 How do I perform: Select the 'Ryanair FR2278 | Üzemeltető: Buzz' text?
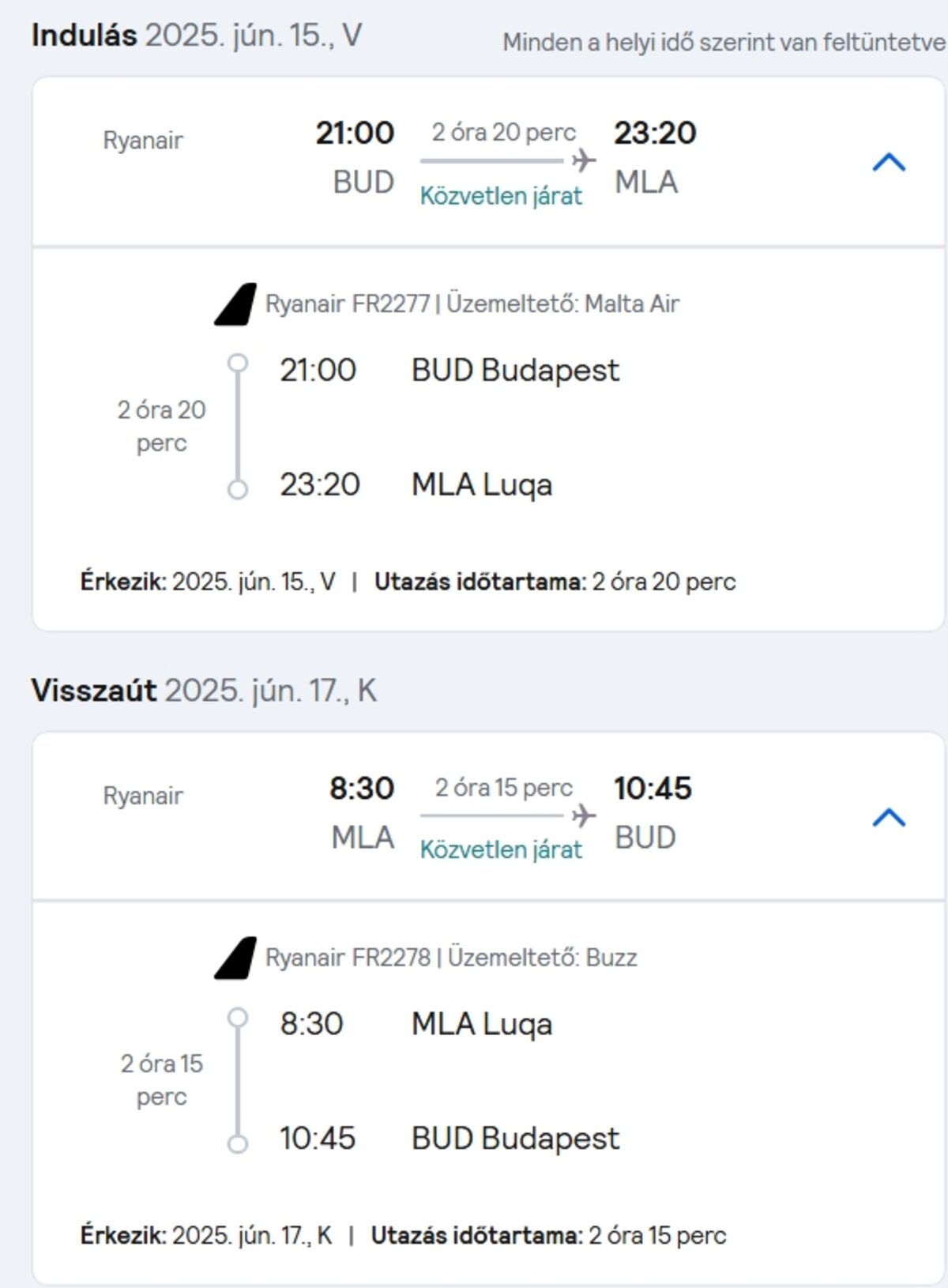click(x=451, y=958)
